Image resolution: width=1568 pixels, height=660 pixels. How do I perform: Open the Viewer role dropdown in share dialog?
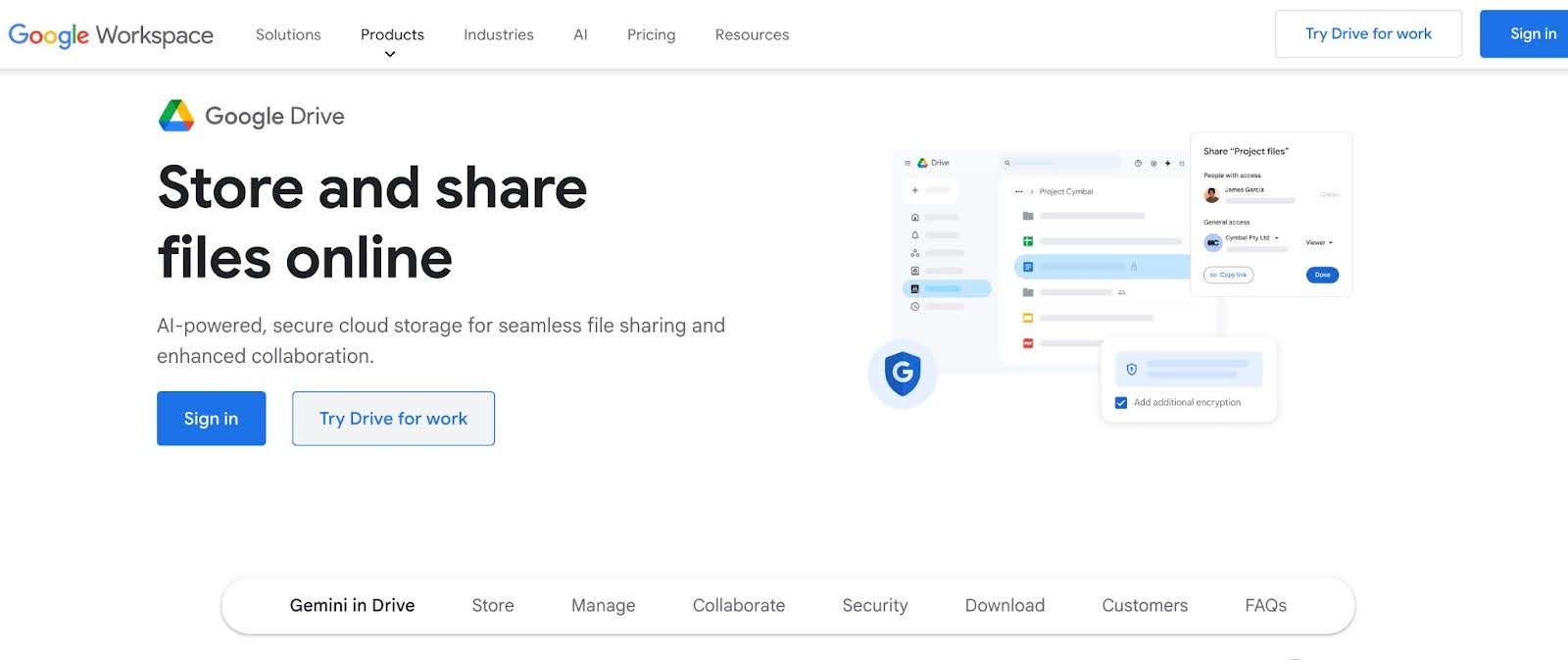(x=1319, y=242)
